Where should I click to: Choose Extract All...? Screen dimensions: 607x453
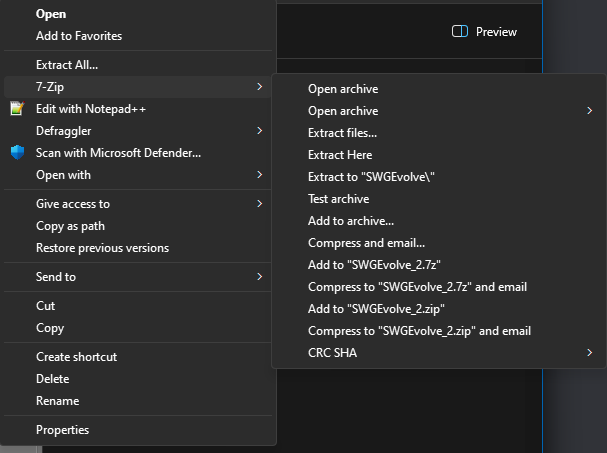pyautogui.click(x=138, y=65)
